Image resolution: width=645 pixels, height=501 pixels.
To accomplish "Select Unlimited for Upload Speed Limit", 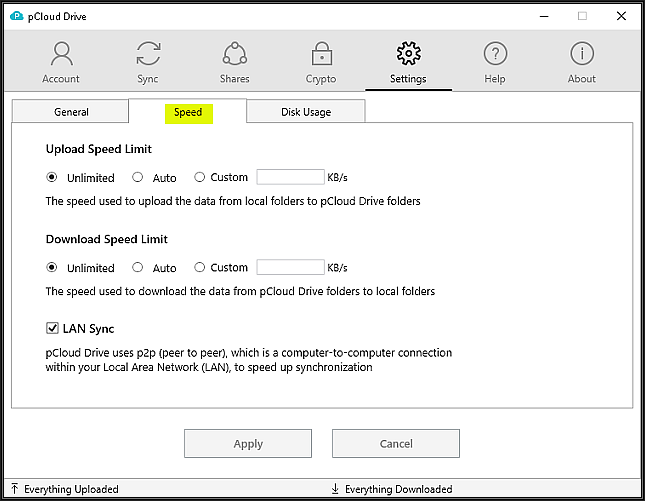I will pyautogui.click(x=51, y=177).
